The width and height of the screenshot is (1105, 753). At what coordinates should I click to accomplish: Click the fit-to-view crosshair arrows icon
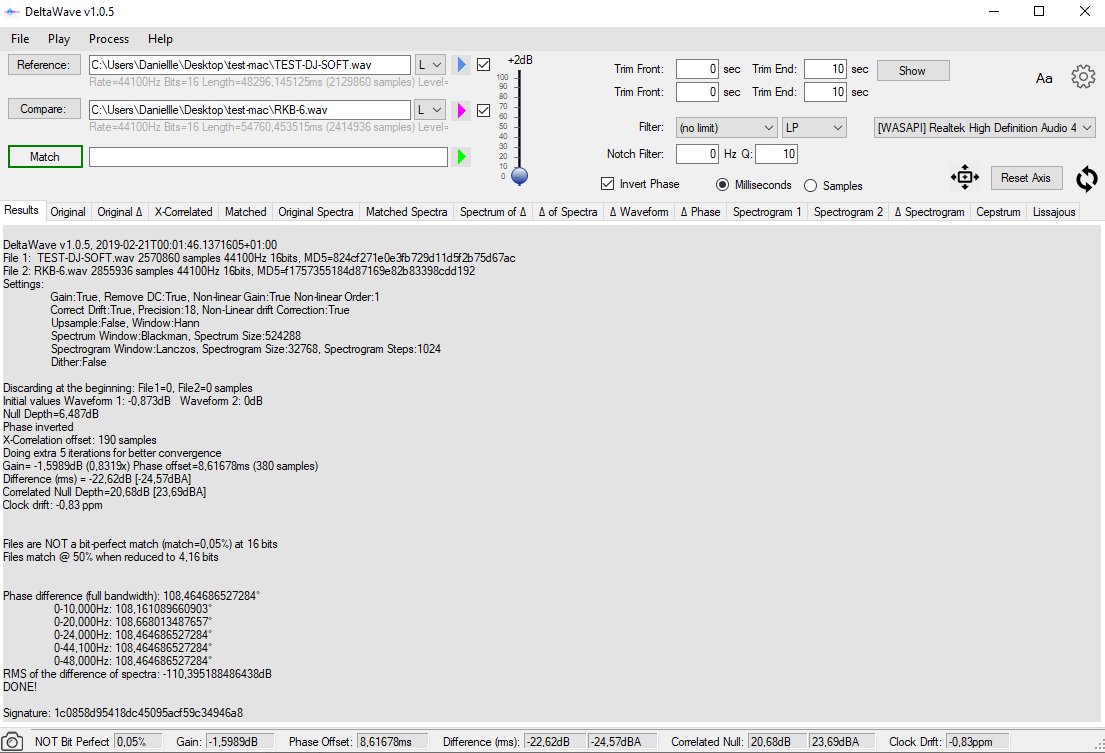coord(965,177)
